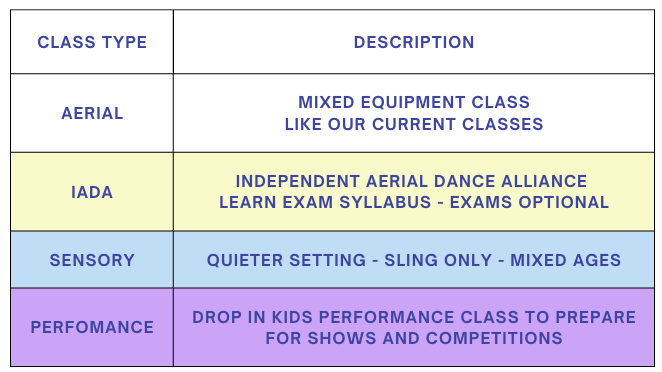Click the words EXAMS OPTIONAL
662x372 pixels.
pyautogui.click(x=529, y=202)
